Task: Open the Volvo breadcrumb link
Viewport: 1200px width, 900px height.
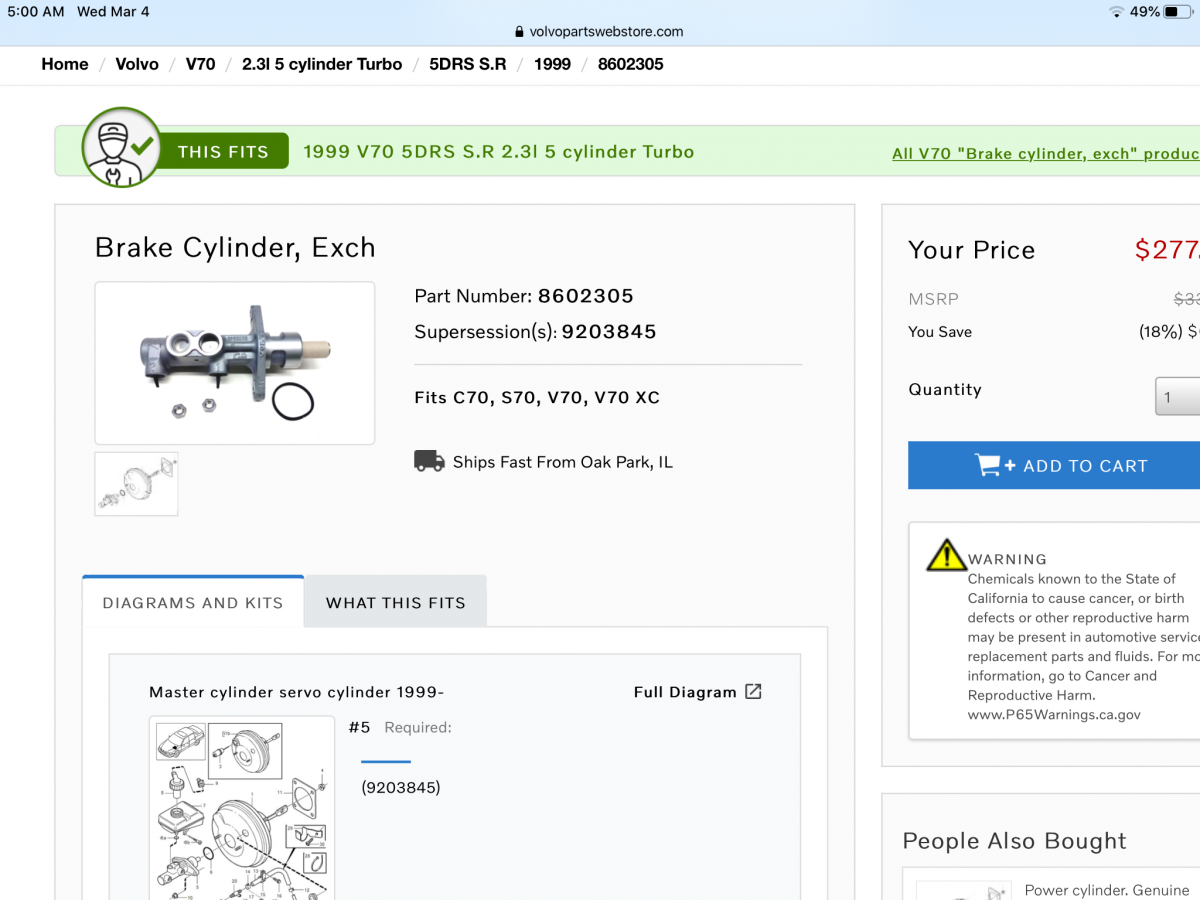Action: [137, 64]
